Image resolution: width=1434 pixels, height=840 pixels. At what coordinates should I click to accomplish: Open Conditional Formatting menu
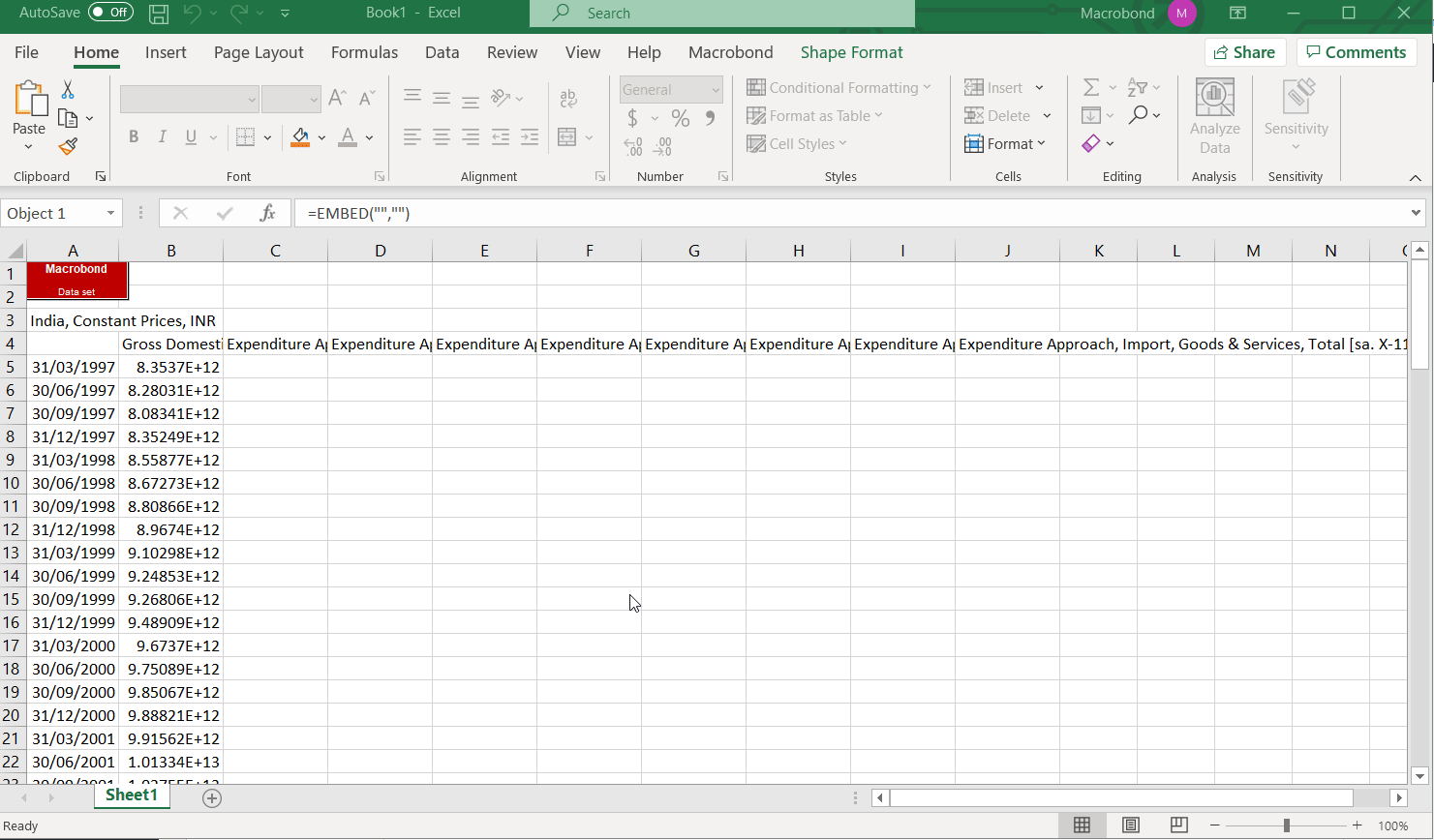839,88
